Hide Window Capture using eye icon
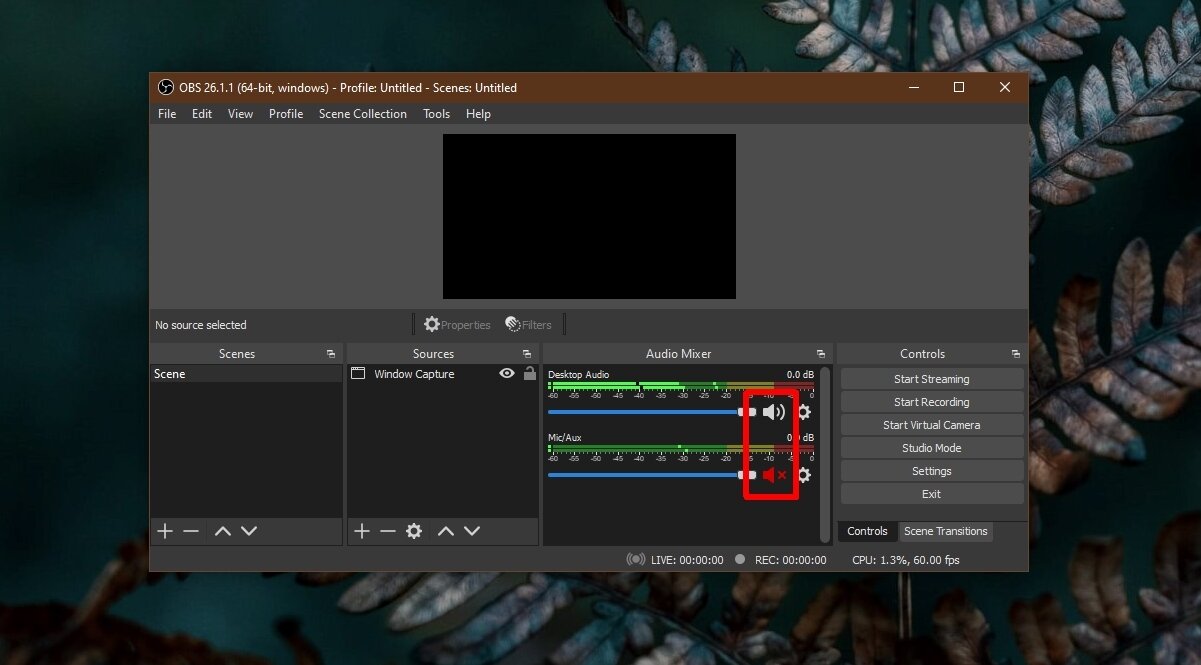This screenshot has width=1201, height=665. [507, 374]
